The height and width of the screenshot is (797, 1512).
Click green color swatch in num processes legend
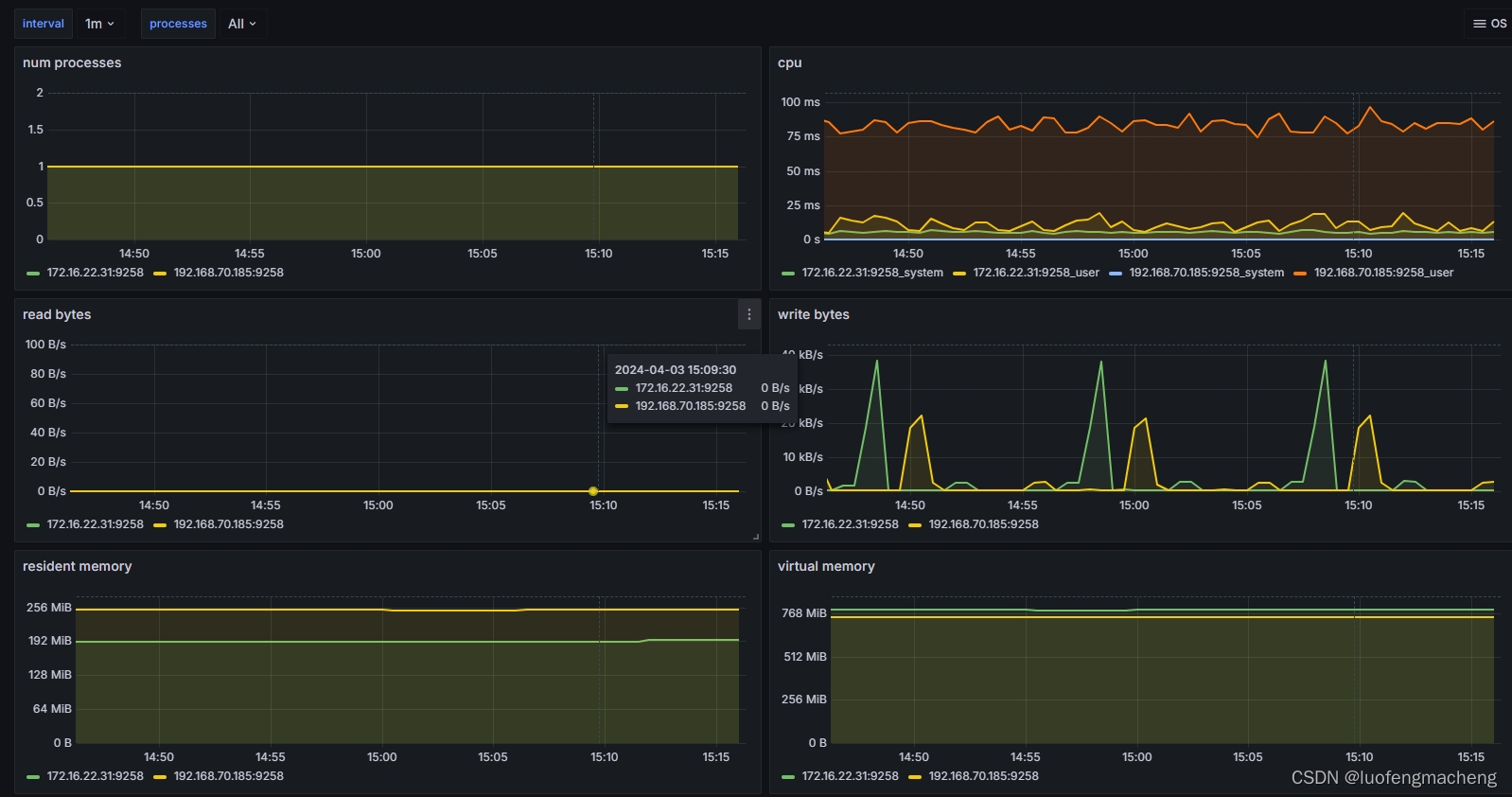click(33, 274)
